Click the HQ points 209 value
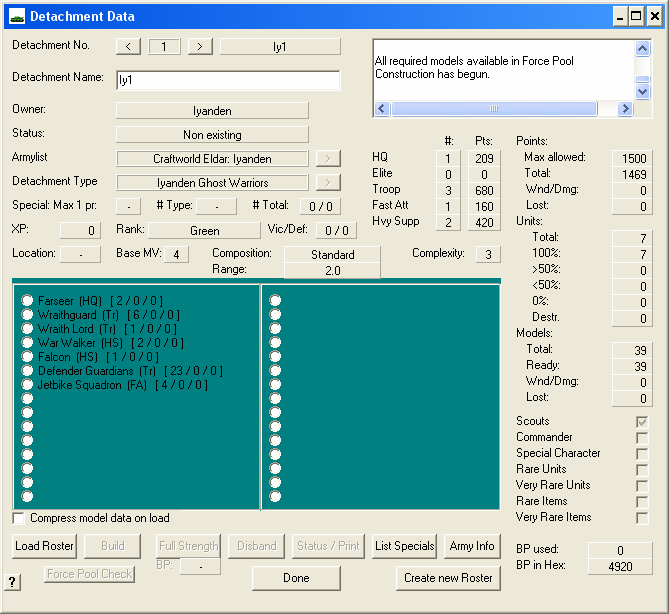Screen dimensions: 669x614 point(484,159)
